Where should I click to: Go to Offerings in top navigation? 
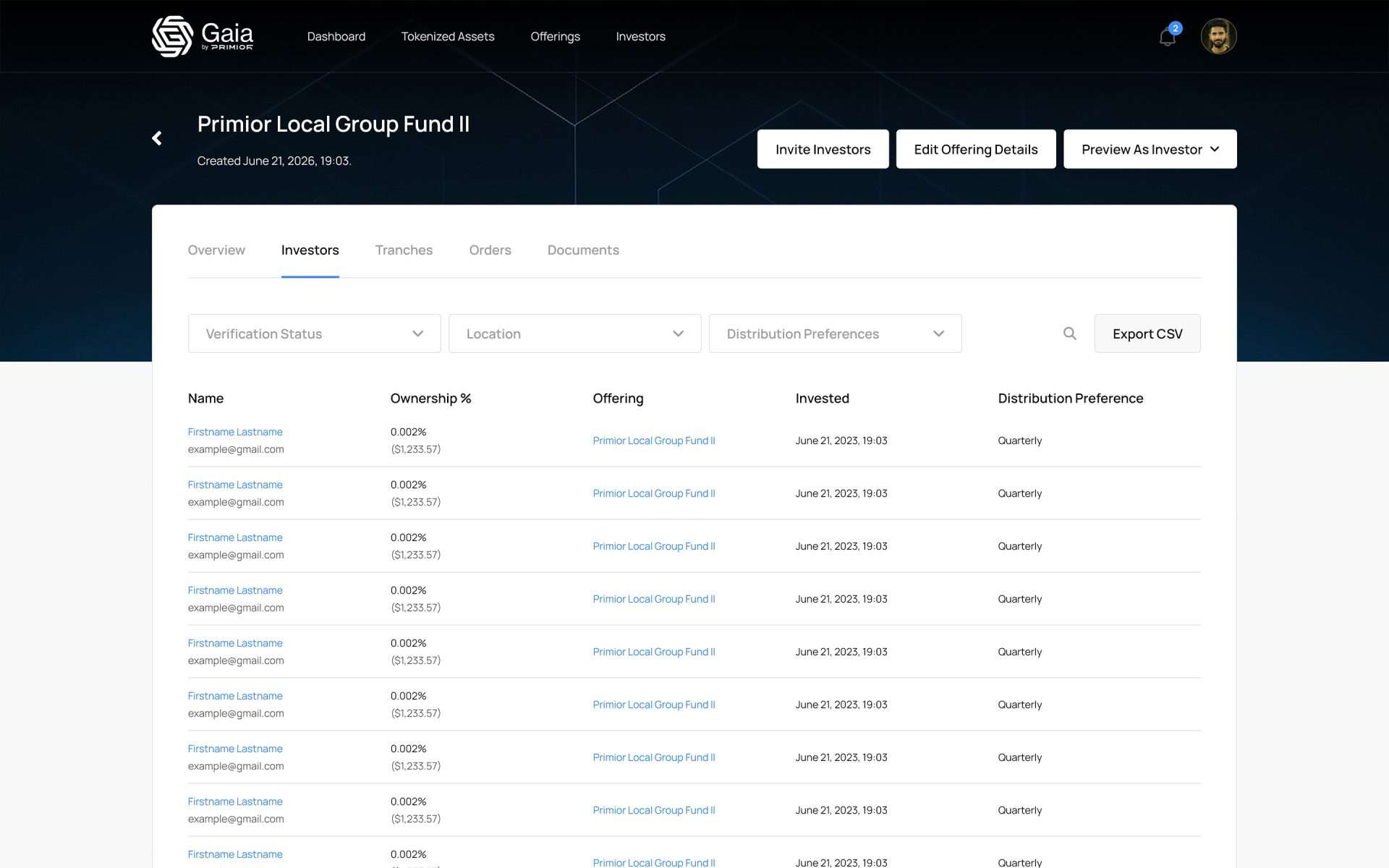[x=555, y=36]
